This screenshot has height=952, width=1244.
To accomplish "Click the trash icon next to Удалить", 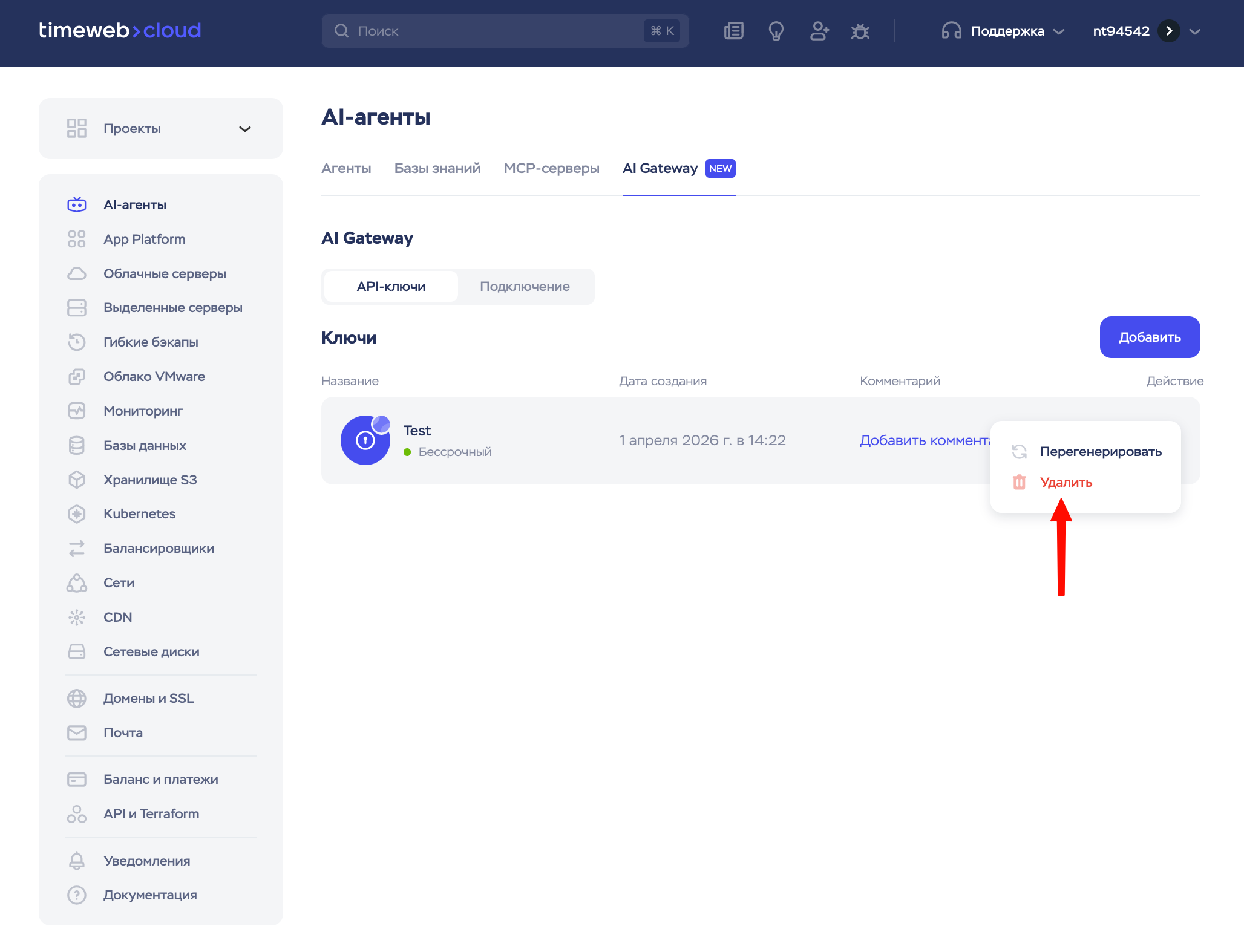I will point(1019,482).
